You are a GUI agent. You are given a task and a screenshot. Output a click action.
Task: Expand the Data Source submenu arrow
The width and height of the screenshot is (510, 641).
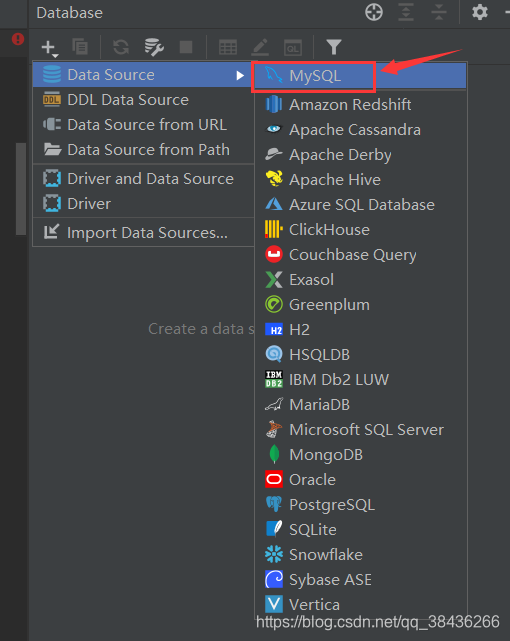[240, 75]
